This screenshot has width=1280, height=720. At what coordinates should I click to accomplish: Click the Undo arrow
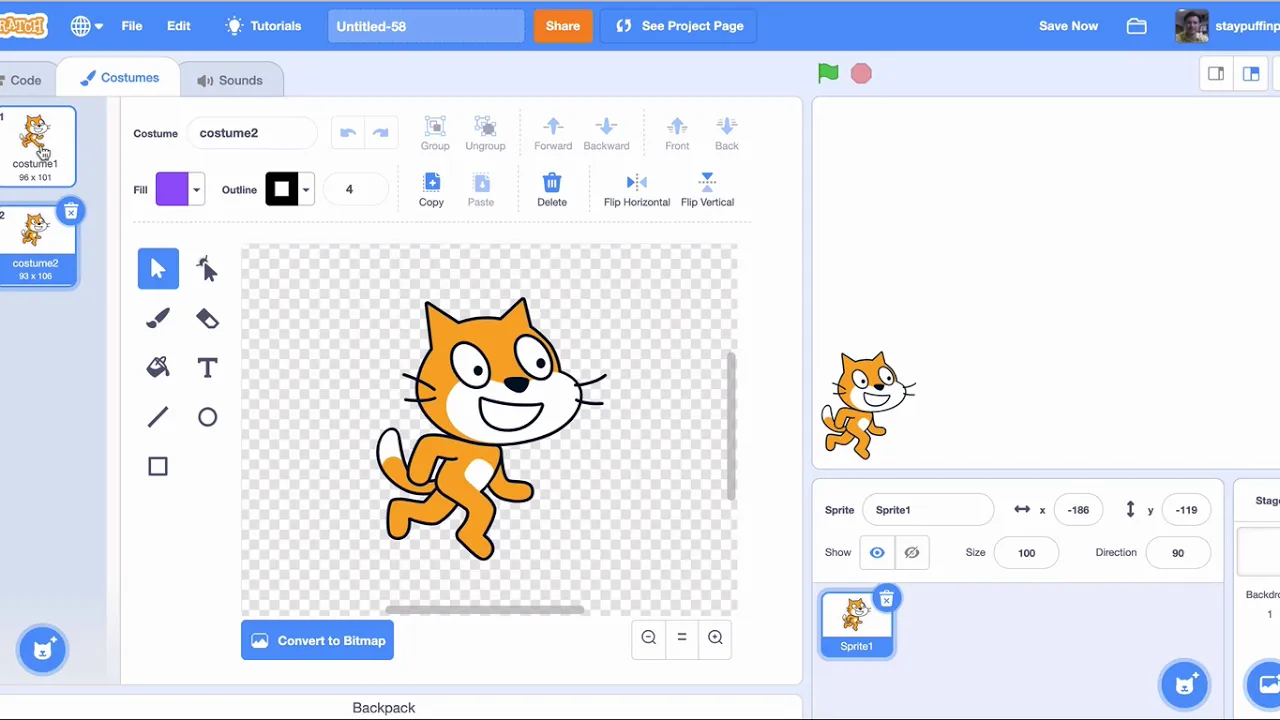pyautogui.click(x=348, y=133)
